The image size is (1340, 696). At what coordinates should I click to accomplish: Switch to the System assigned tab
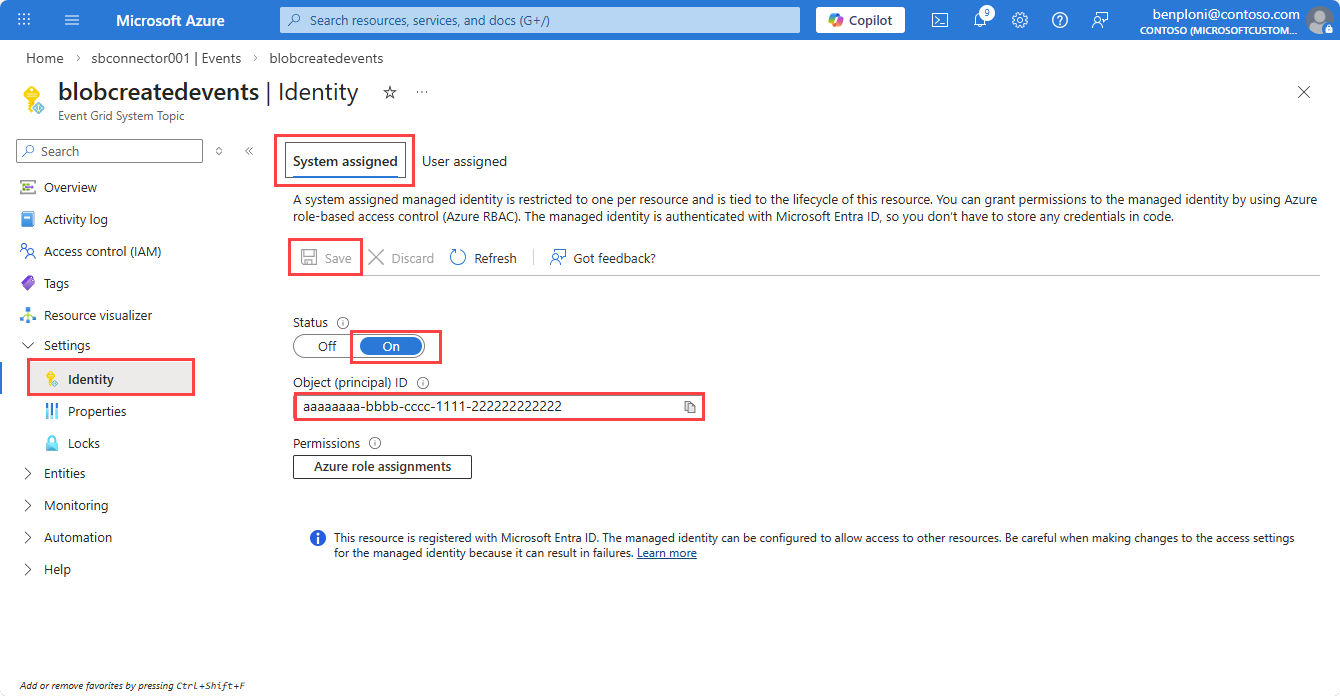(345, 162)
